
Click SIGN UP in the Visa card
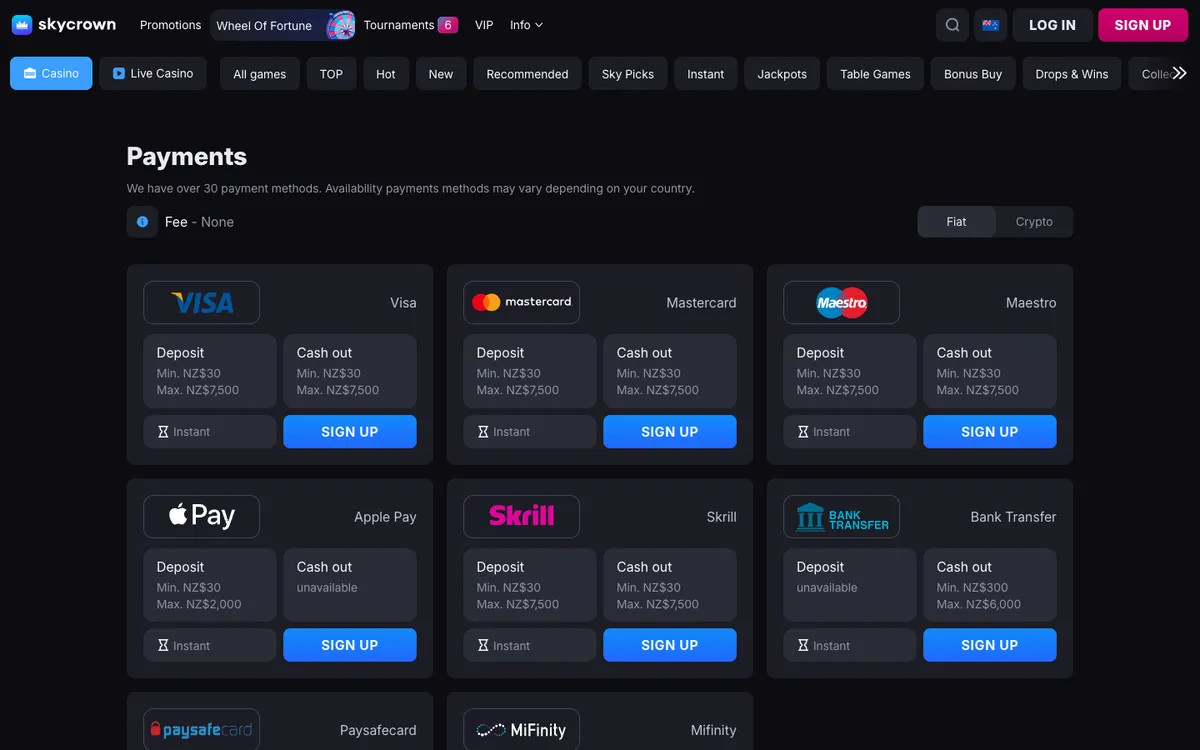350,432
